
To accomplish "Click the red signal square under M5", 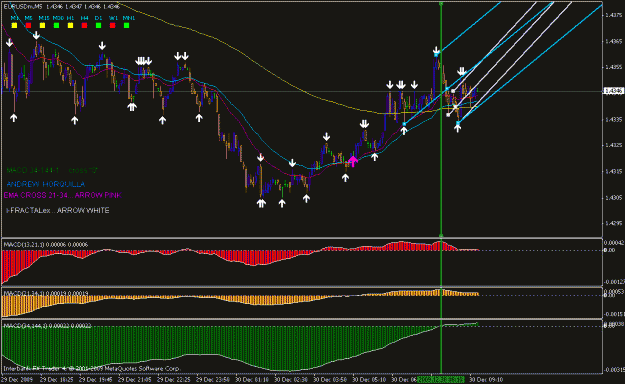I will 28,26.
